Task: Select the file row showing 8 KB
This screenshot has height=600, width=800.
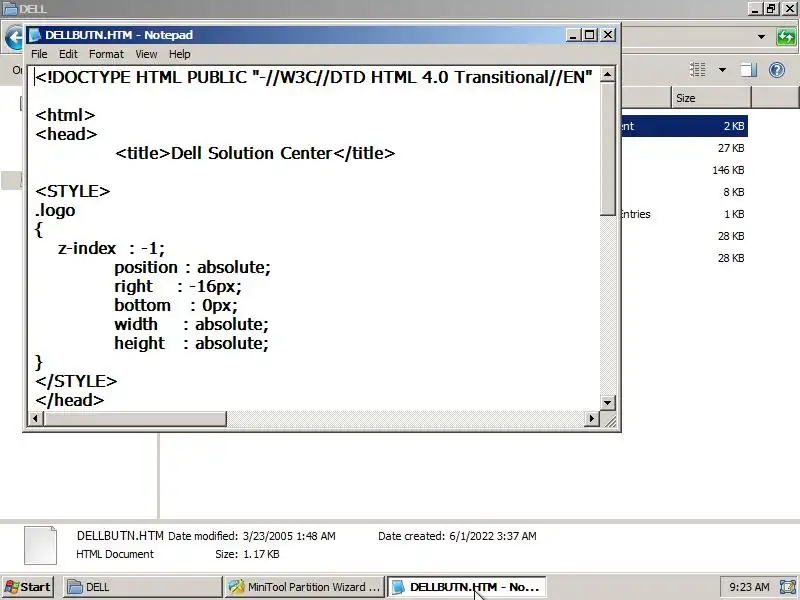Action: coord(685,192)
